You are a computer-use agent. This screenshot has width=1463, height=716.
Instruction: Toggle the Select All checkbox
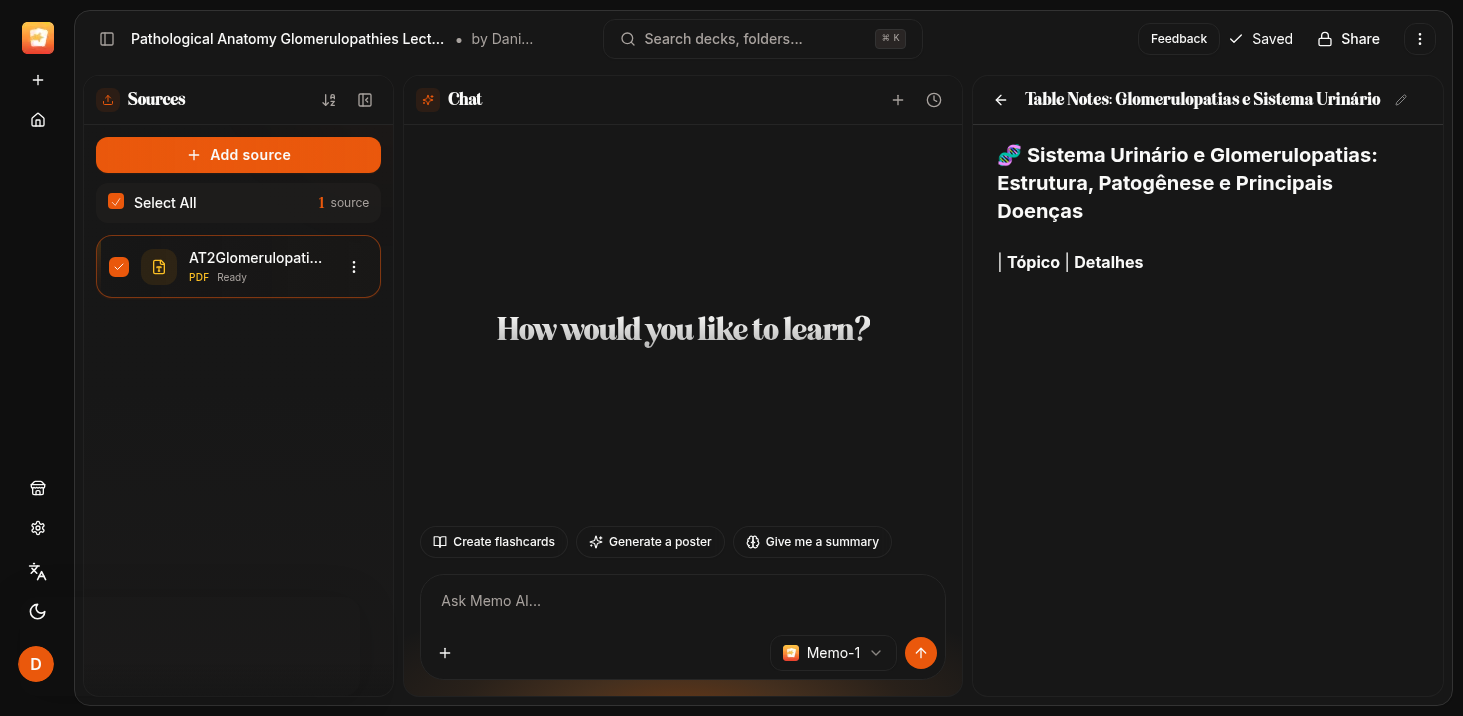tap(116, 202)
